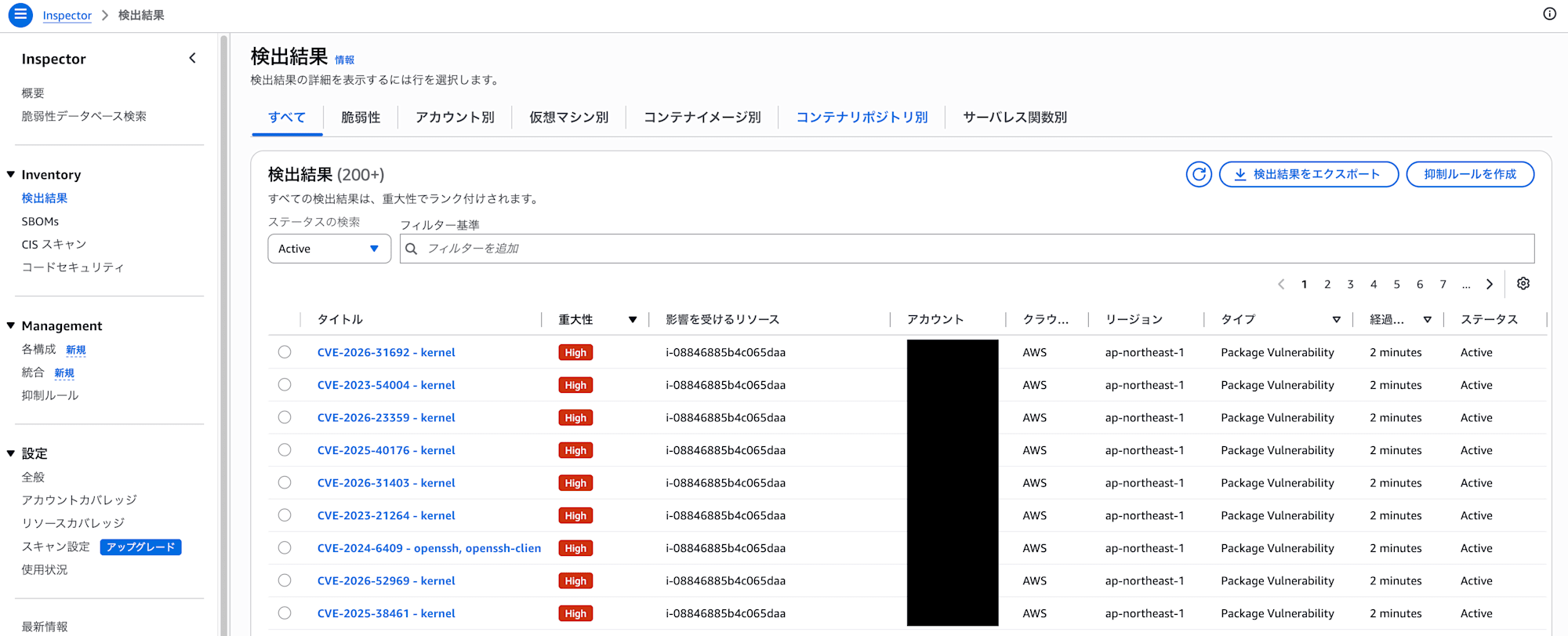Click the info circle icon at top right
The height and width of the screenshot is (636, 1568).
(x=1549, y=14)
